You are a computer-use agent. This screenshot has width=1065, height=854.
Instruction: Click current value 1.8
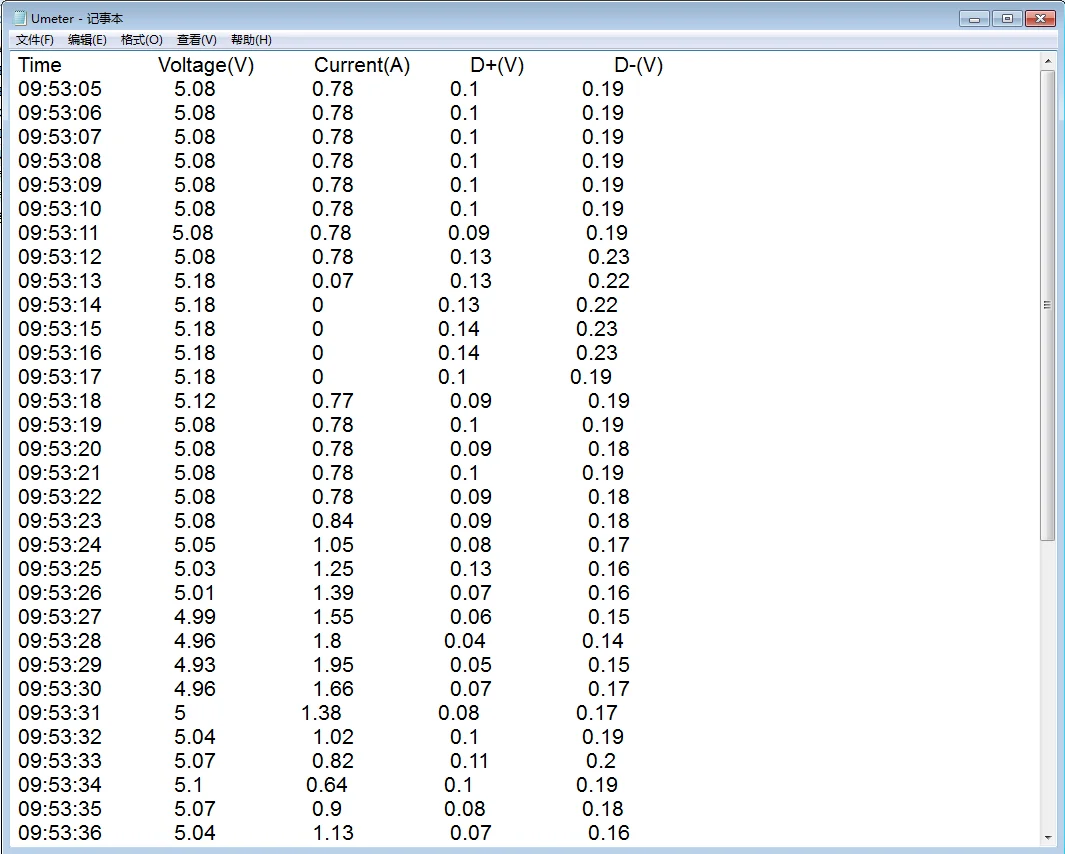pos(327,641)
